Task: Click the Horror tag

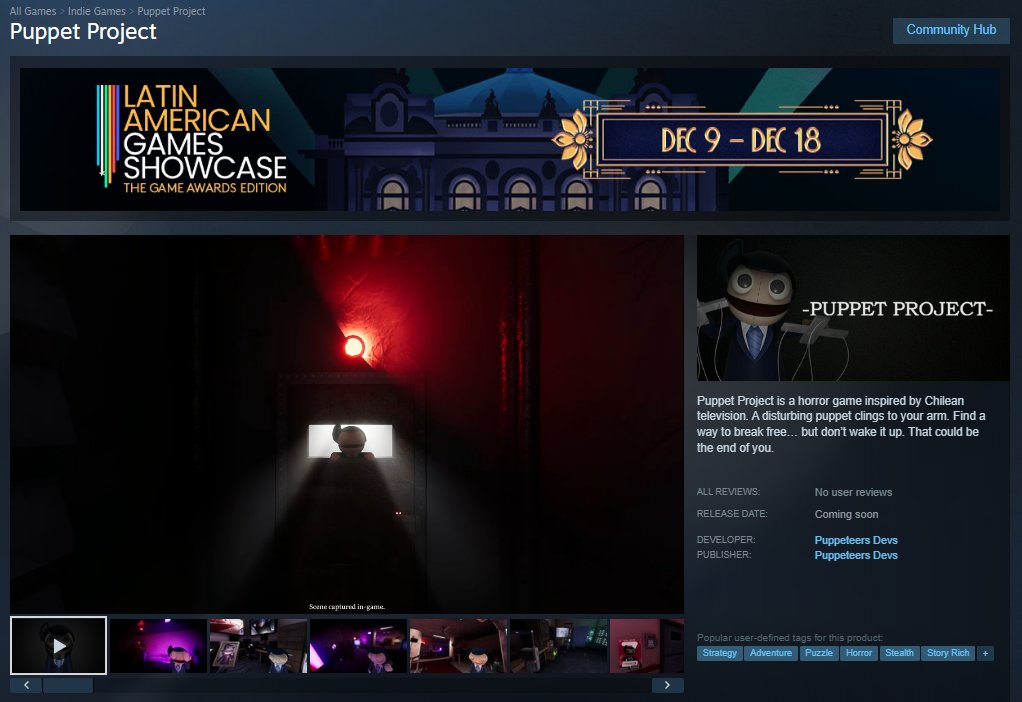Action: 859,653
